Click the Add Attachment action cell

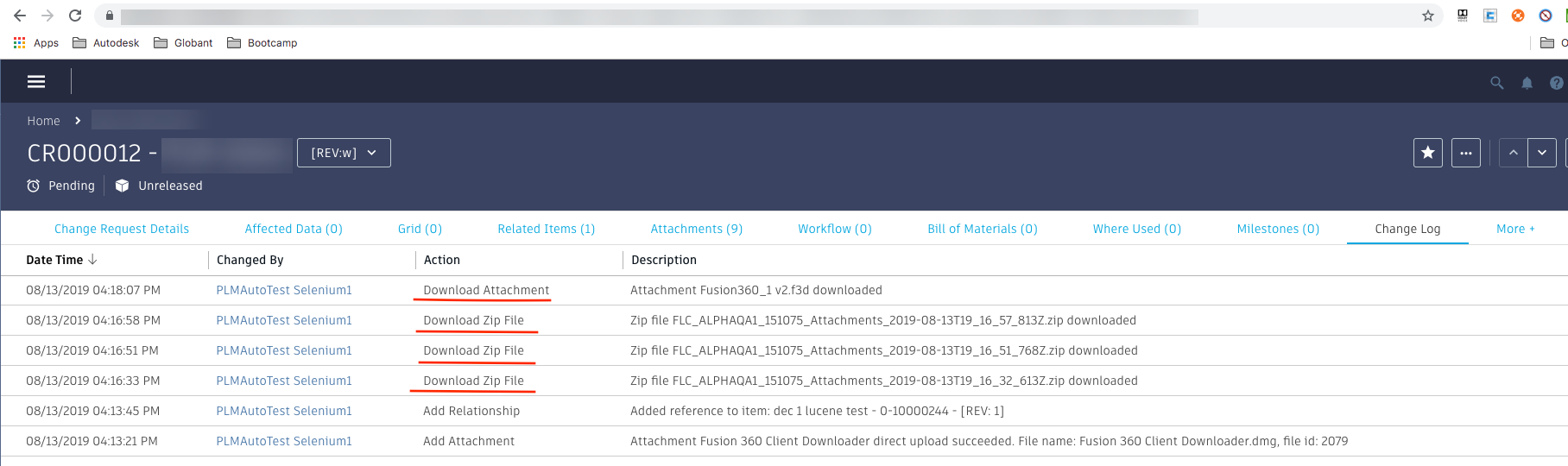[469, 441]
